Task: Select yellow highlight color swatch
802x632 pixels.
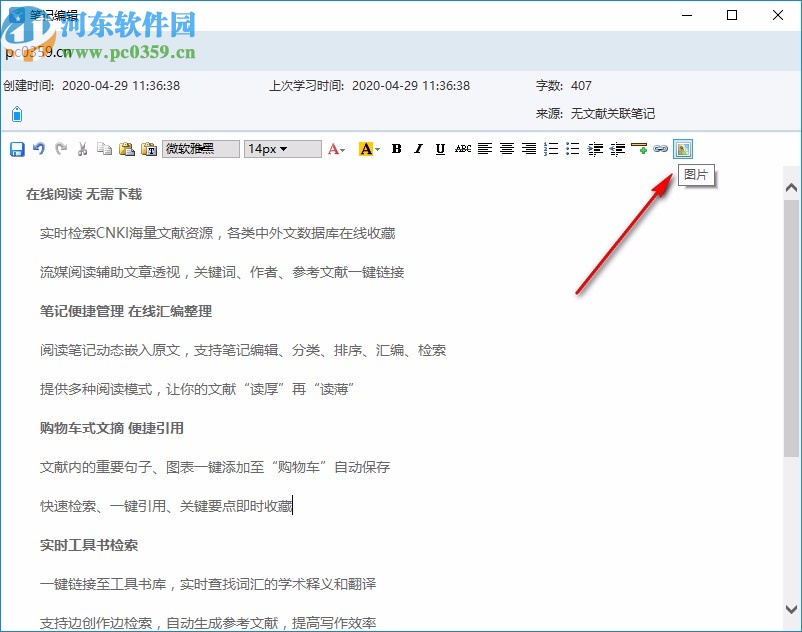Action: pyautogui.click(x=366, y=148)
